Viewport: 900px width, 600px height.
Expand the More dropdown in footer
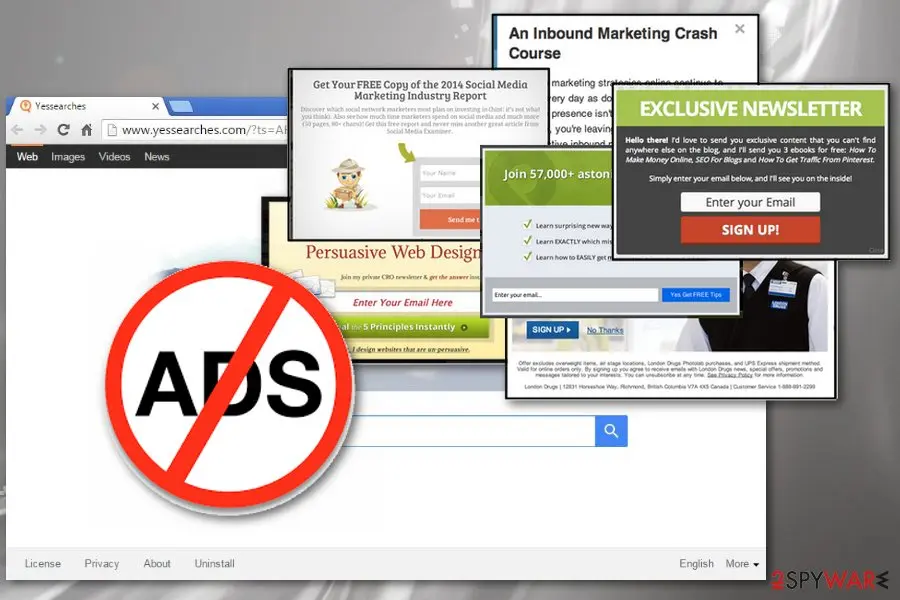(x=742, y=563)
